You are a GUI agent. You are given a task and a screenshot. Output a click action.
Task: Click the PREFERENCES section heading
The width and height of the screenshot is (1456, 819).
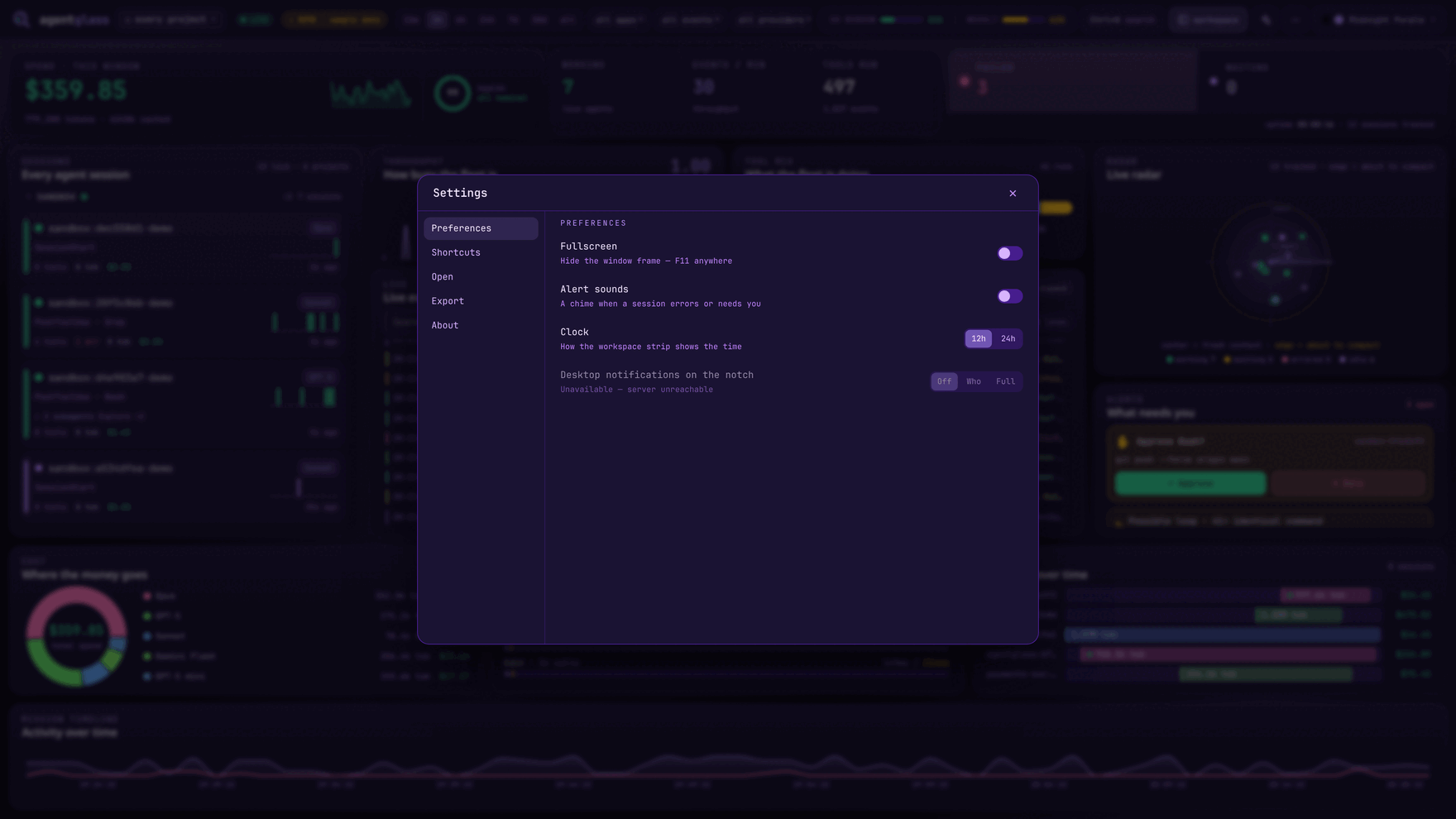(593, 223)
